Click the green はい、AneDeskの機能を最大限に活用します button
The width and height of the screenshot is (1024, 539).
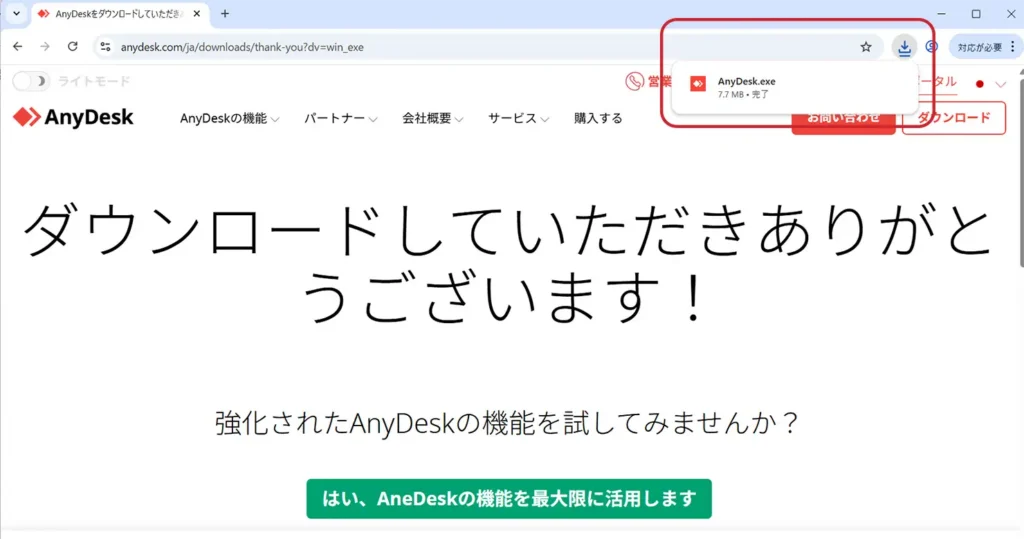[509, 498]
